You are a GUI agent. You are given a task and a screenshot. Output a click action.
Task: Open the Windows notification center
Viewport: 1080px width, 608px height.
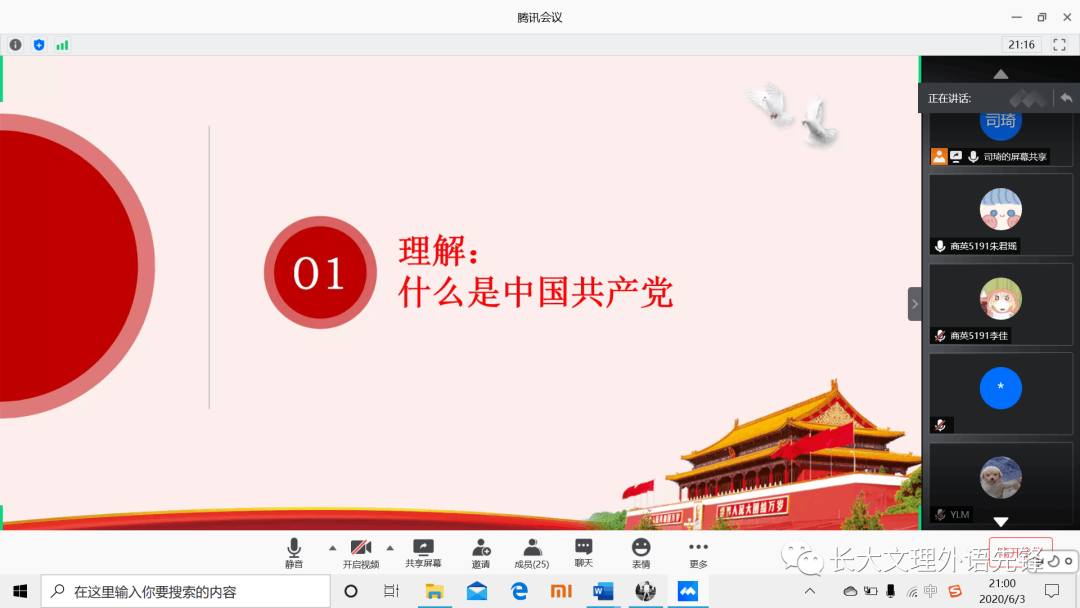1052,591
